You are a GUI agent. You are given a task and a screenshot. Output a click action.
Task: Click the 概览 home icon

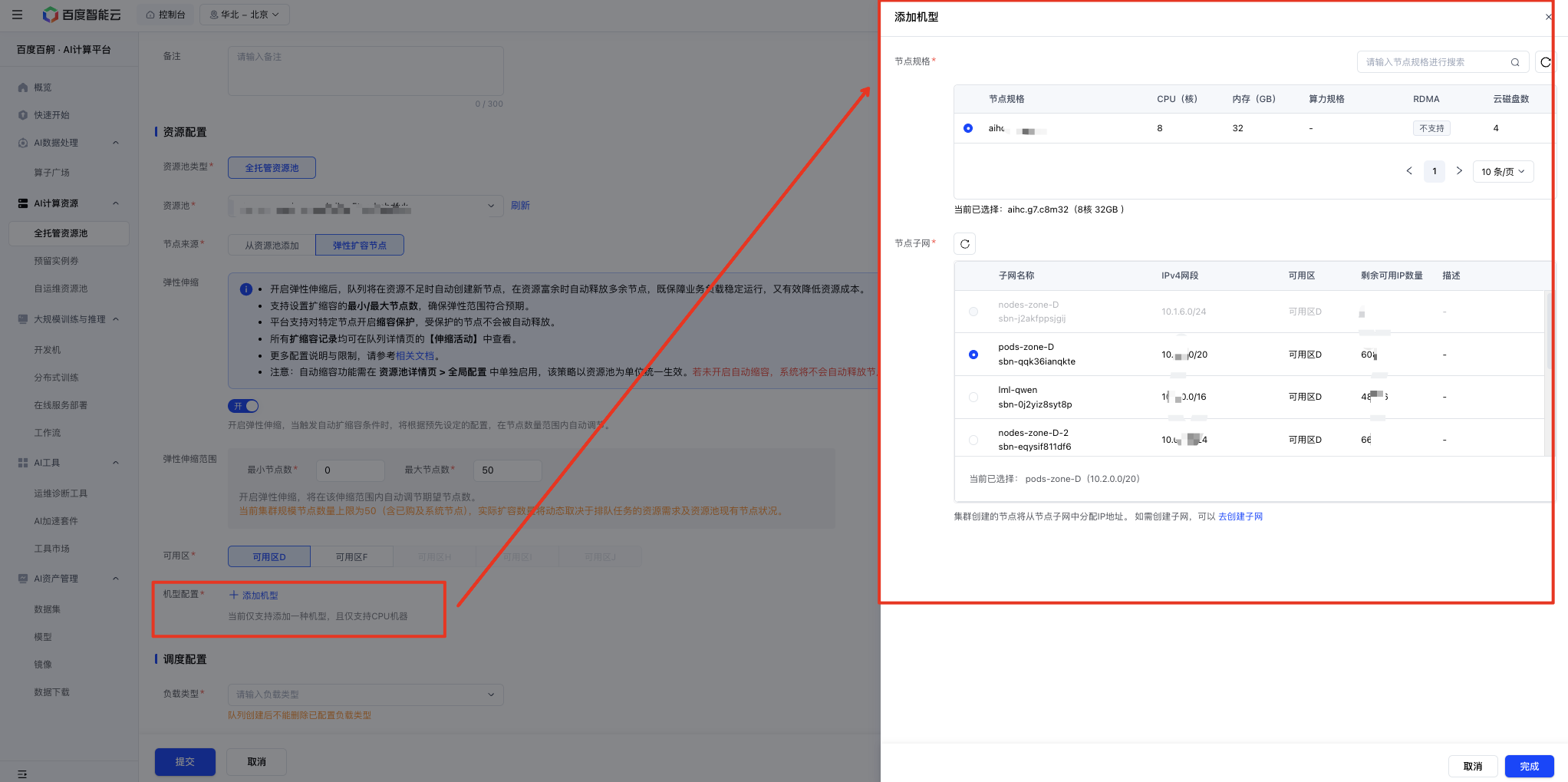23,87
